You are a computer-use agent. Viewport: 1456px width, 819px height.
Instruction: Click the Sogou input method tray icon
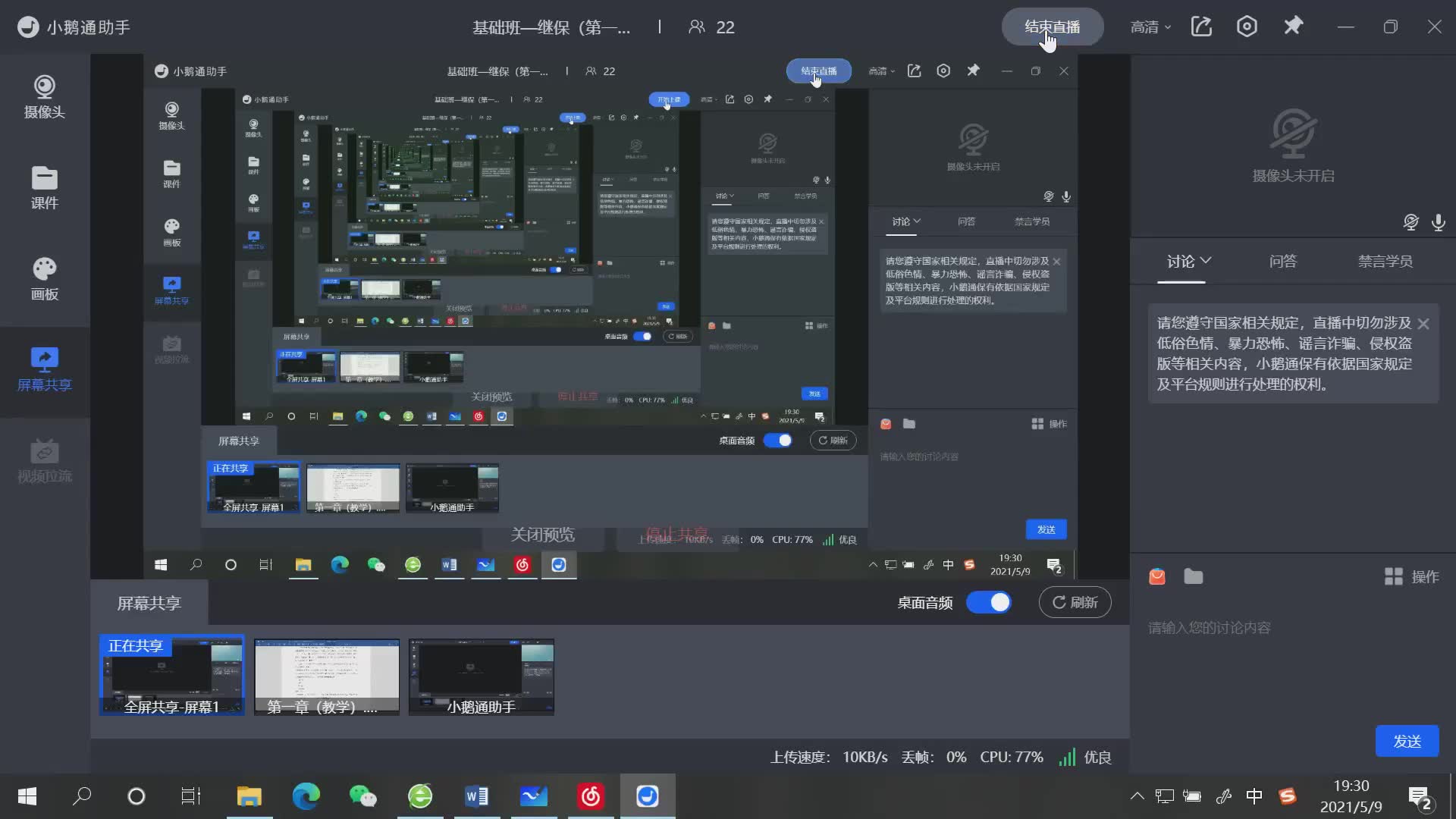pos(1288,796)
